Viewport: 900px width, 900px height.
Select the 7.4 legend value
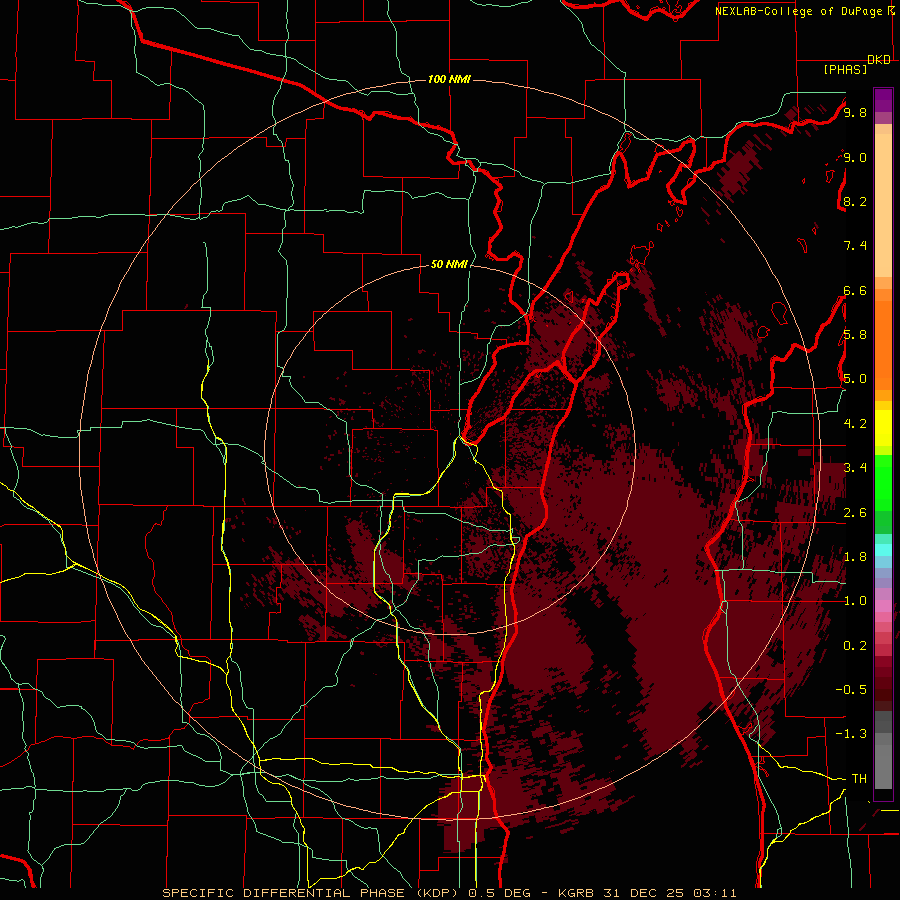pyautogui.click(x=855, y=246)
